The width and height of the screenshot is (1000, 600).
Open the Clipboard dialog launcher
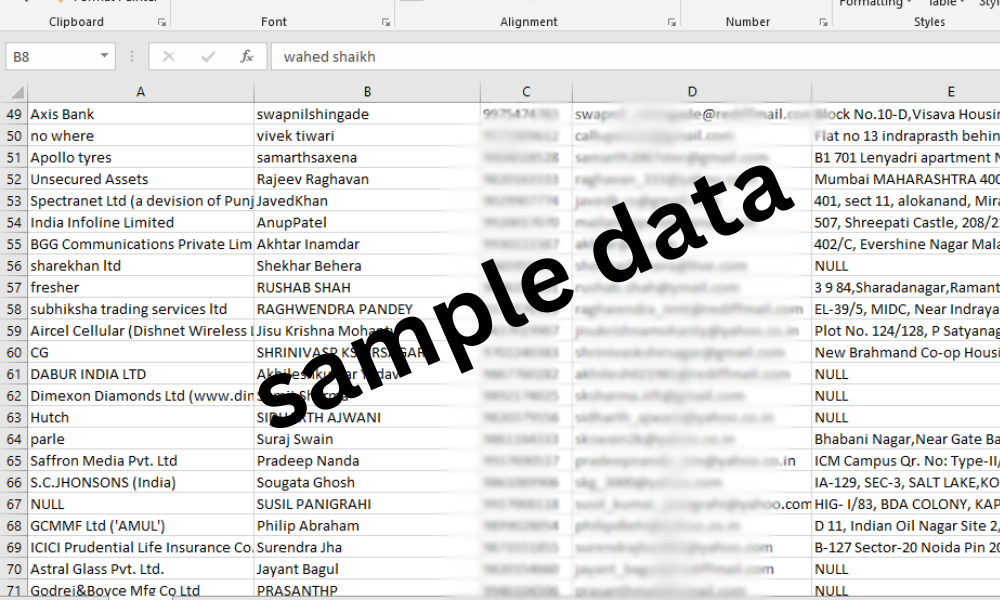[161, 22]
